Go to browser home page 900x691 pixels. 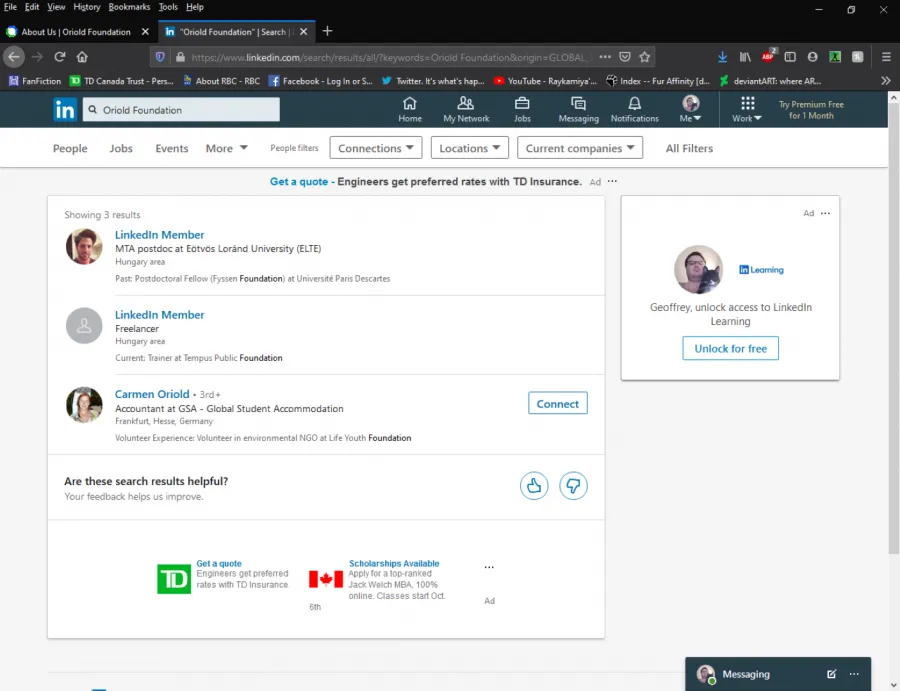pos(82,57)
